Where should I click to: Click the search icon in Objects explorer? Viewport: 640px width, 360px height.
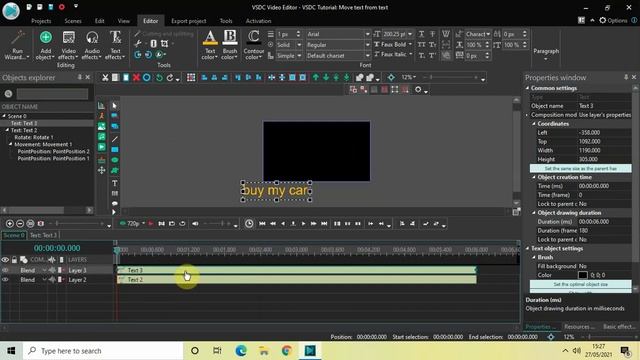pyautogui.click(x=8, y=94)
